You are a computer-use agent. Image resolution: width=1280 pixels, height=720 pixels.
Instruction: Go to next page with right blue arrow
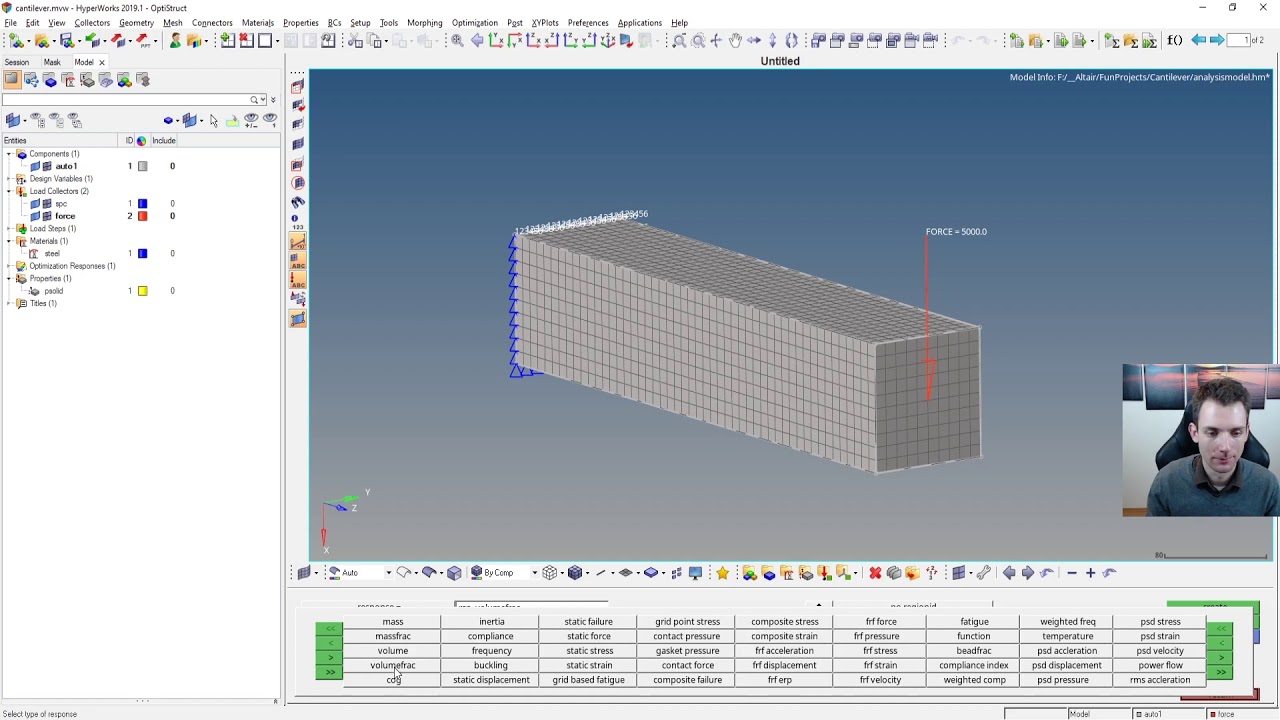click(1216, 41)
